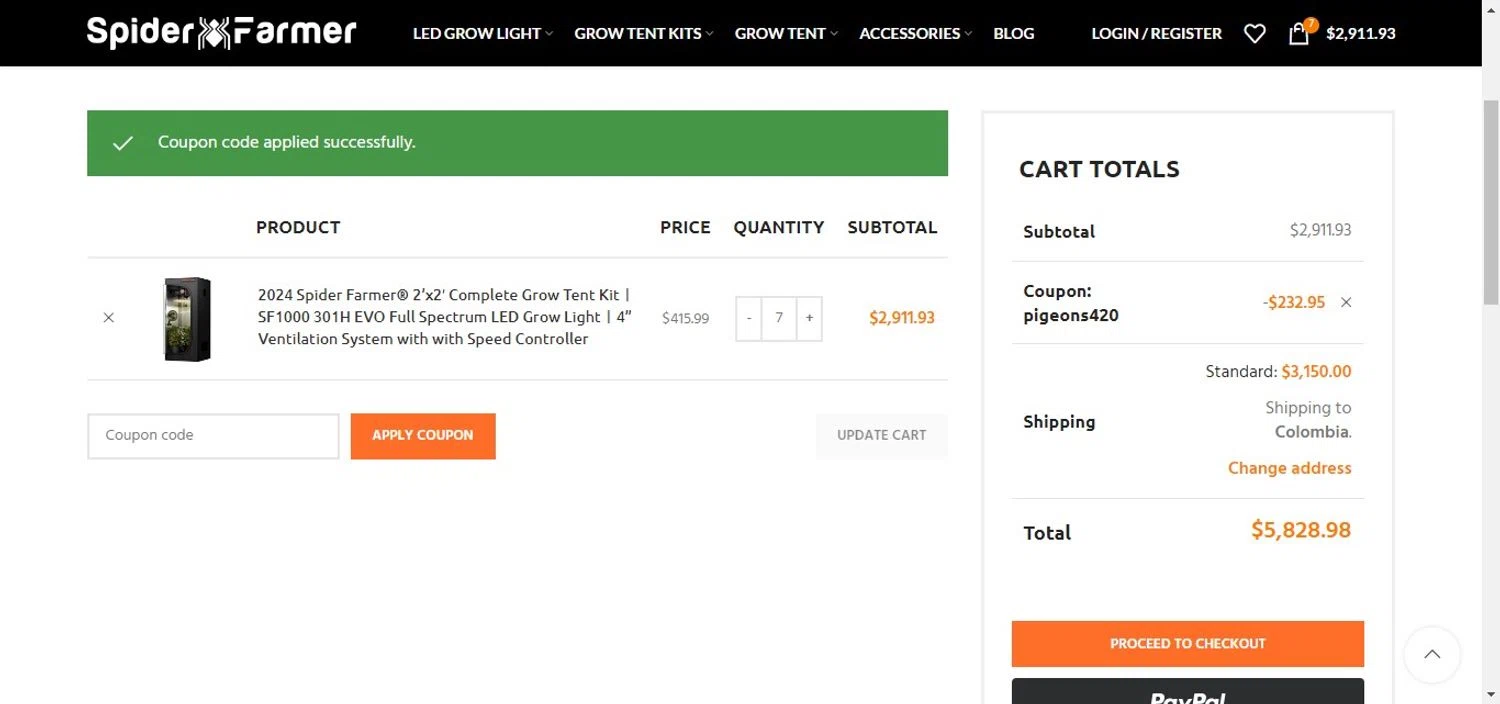Open the Grow Tent menu
Image resolution: width=1500 pixels, height=704 pixels.
point(786,34)
